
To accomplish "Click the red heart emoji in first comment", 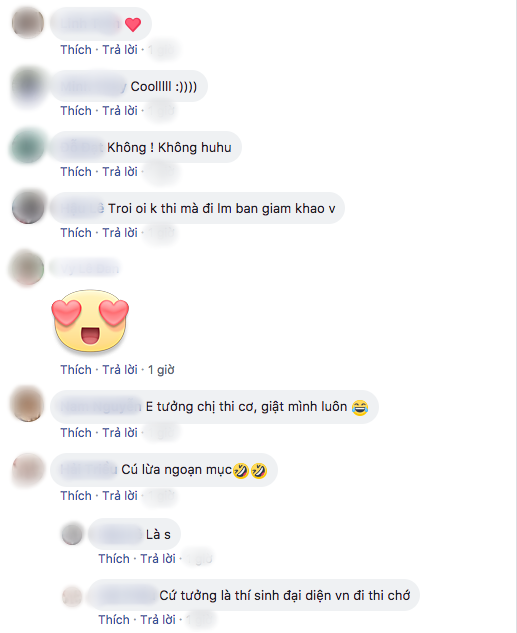I will pyautogui.click(x=133, y=25).
